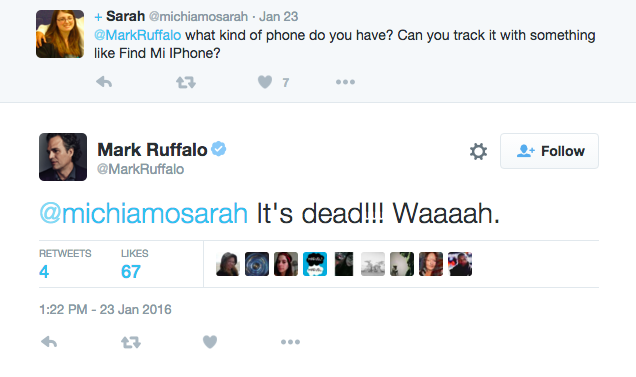Open the gear settings menu for Mark Ruffalo

pos(478,151)
